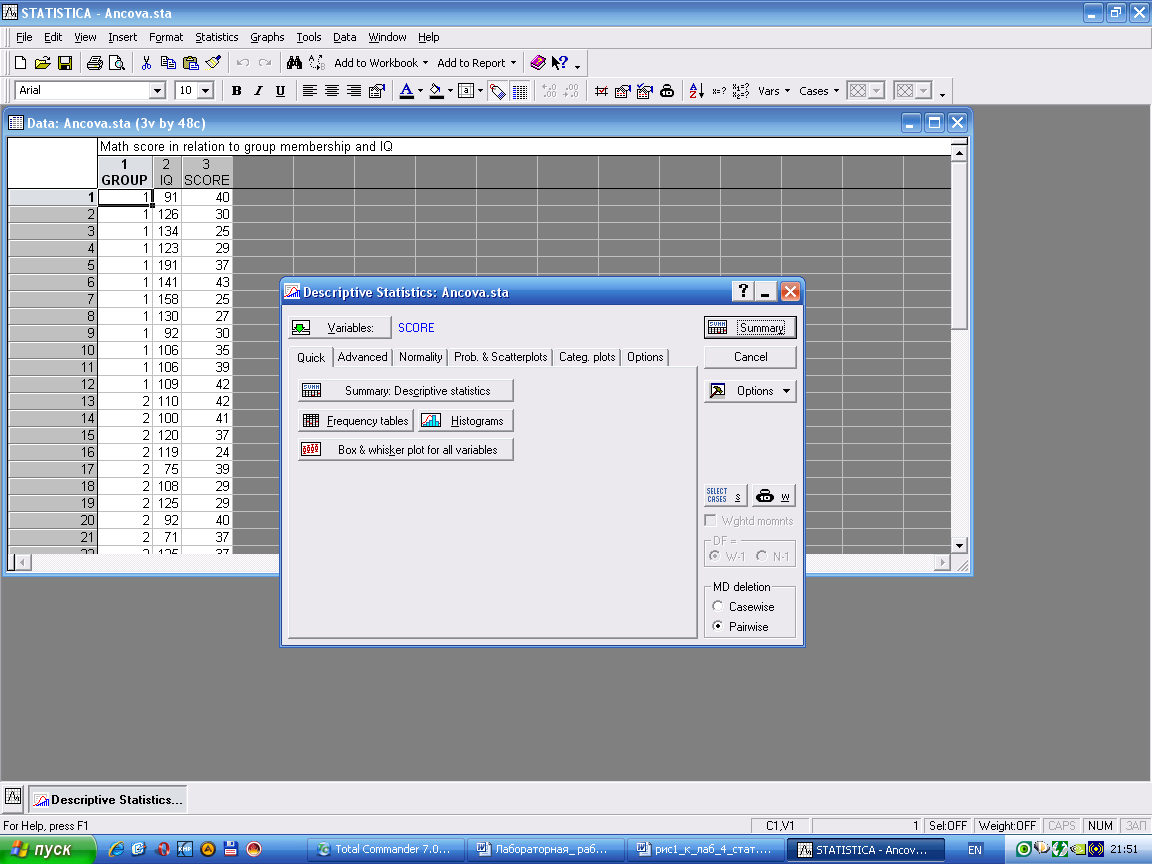Switch to the Categ. plots tab

point(587,357)
